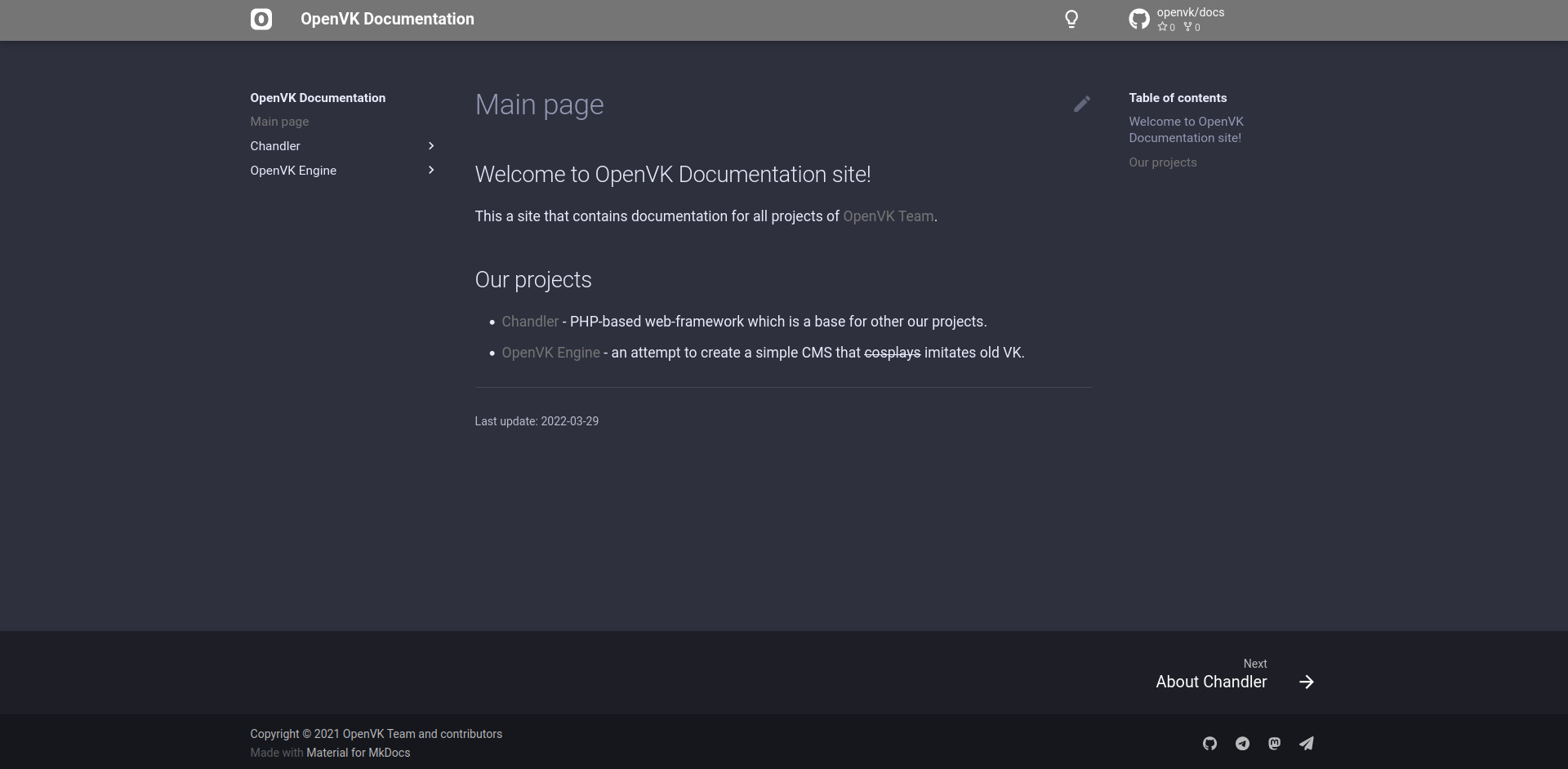Screen dimensions: 1568x769
Task: Open the GitHub icon in the footer
Action: click(x=1209, y=743)
